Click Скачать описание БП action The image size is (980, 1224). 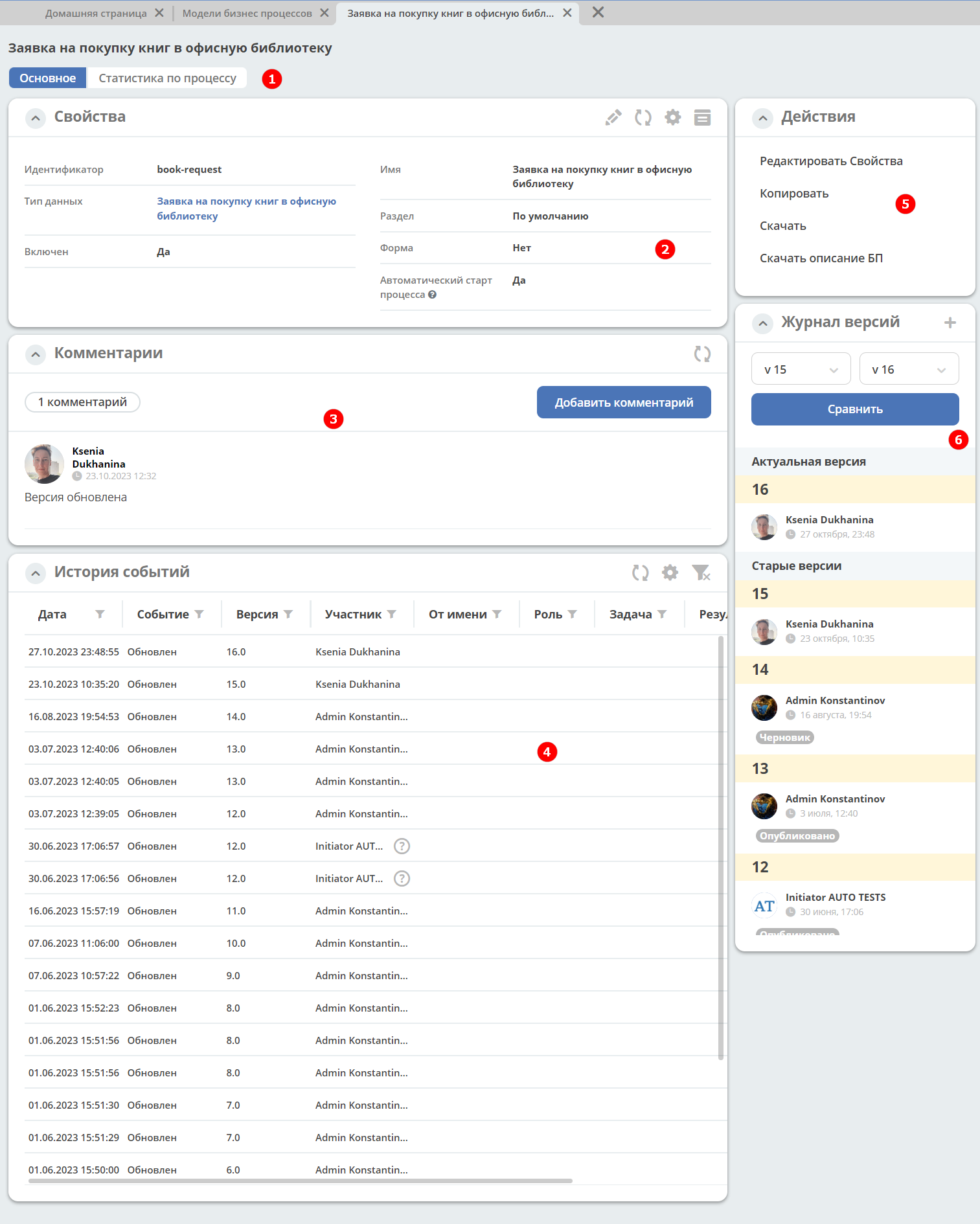pyautogui.click(x=821, y=258)
